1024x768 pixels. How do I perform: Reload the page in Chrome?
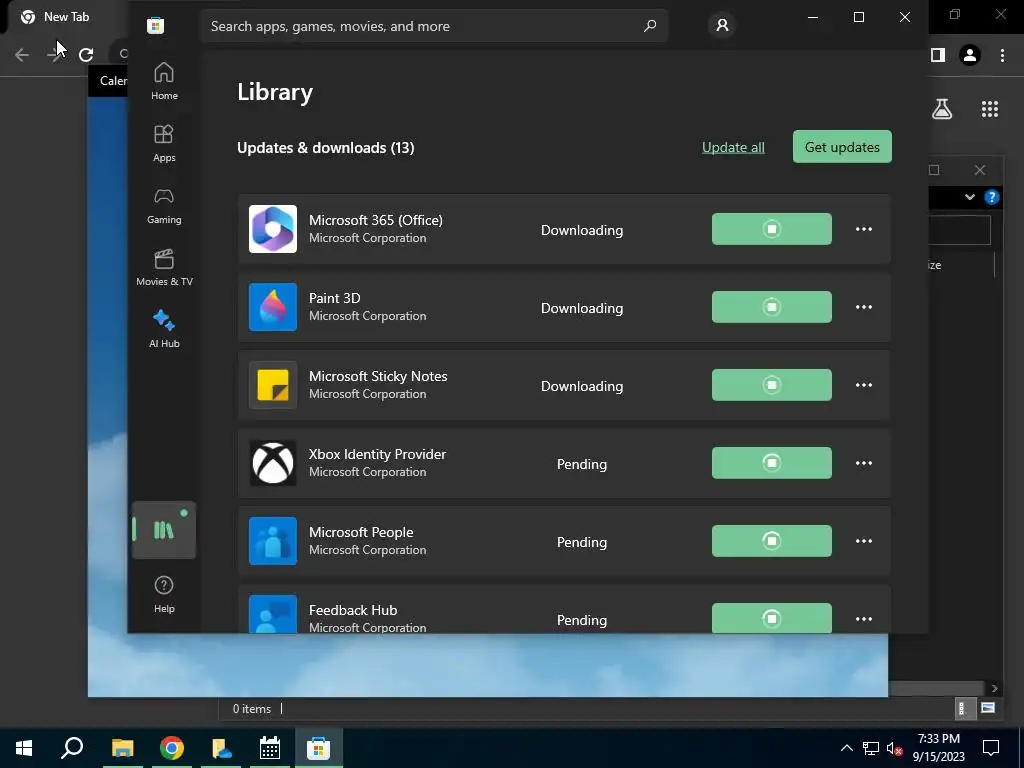[x=86, y=55]
